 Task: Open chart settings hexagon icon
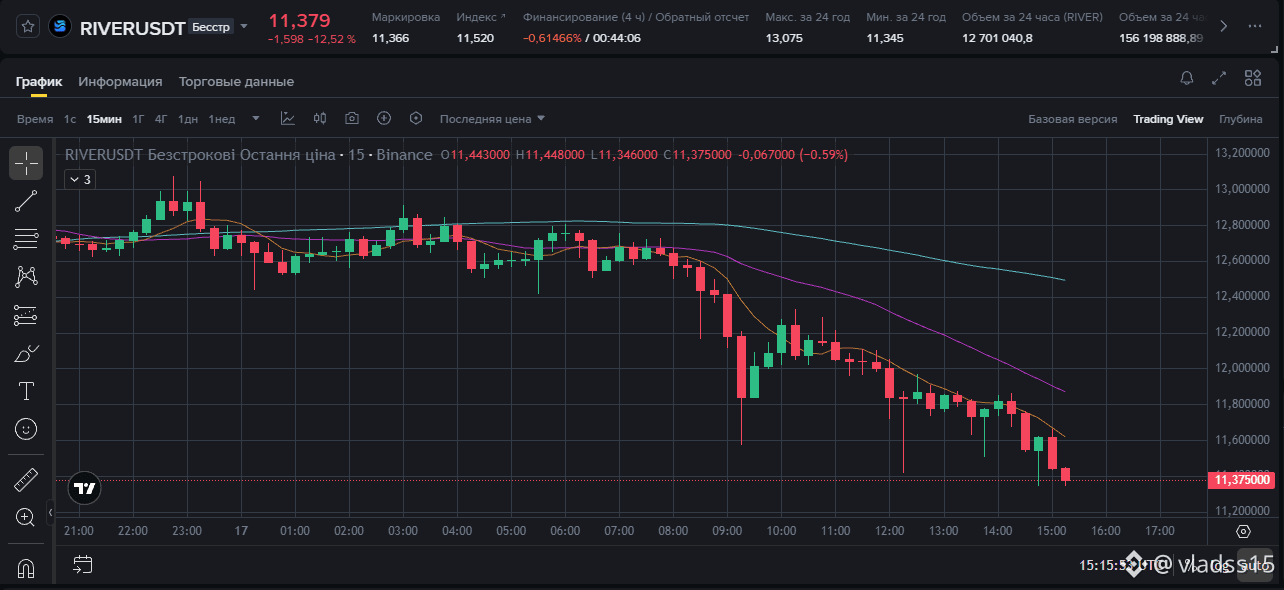(x=416, y=118)
